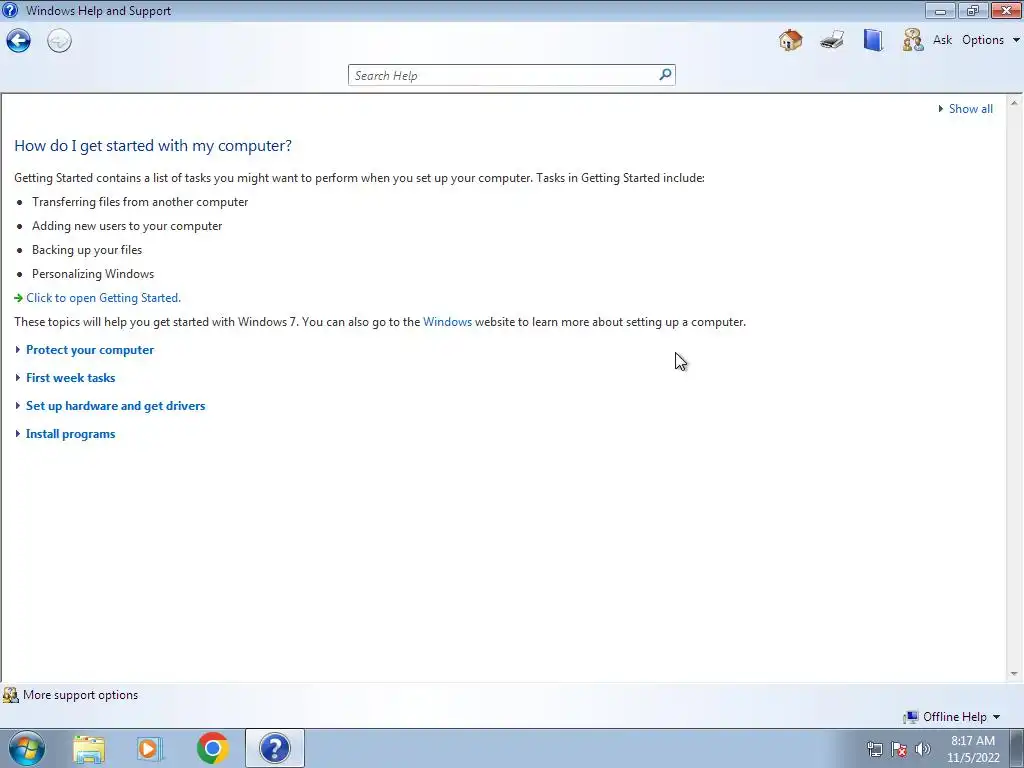Open Windows Explorer from taskbar

(89, 748)
